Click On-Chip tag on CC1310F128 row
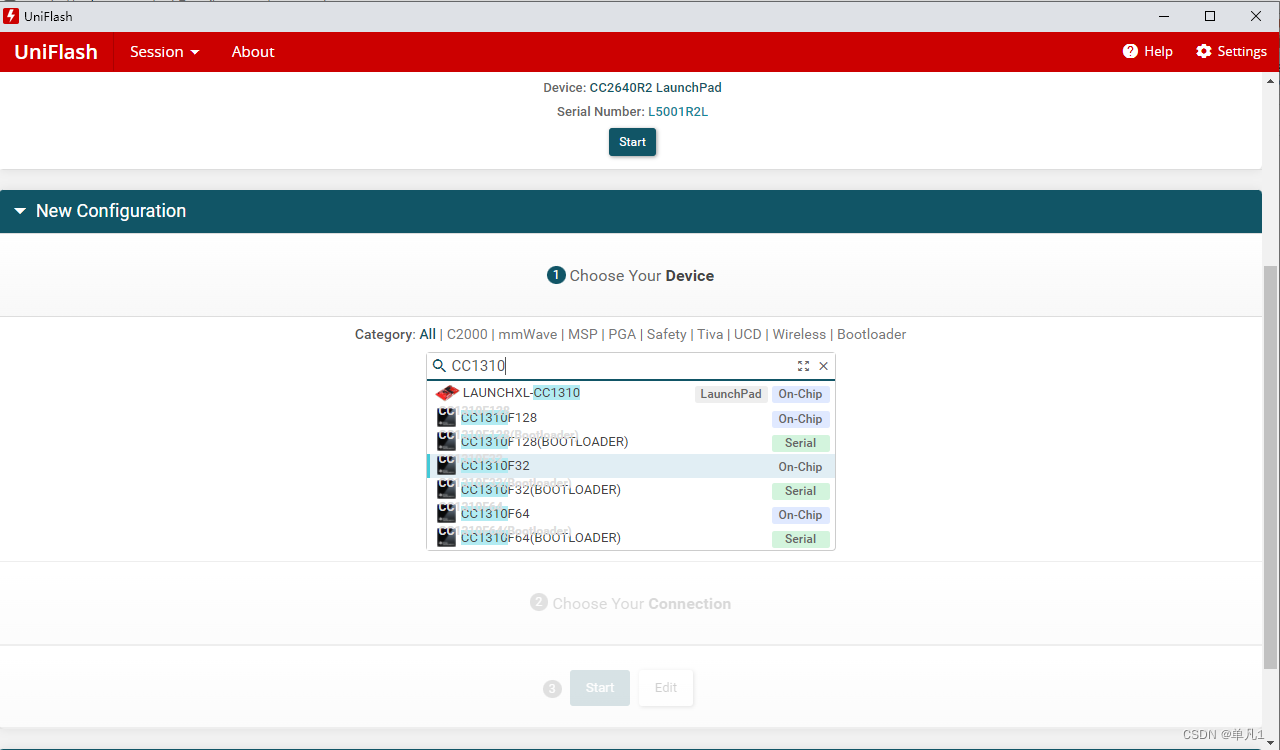Viewport: 1280px width, 750px height. (x=800, y=419)
